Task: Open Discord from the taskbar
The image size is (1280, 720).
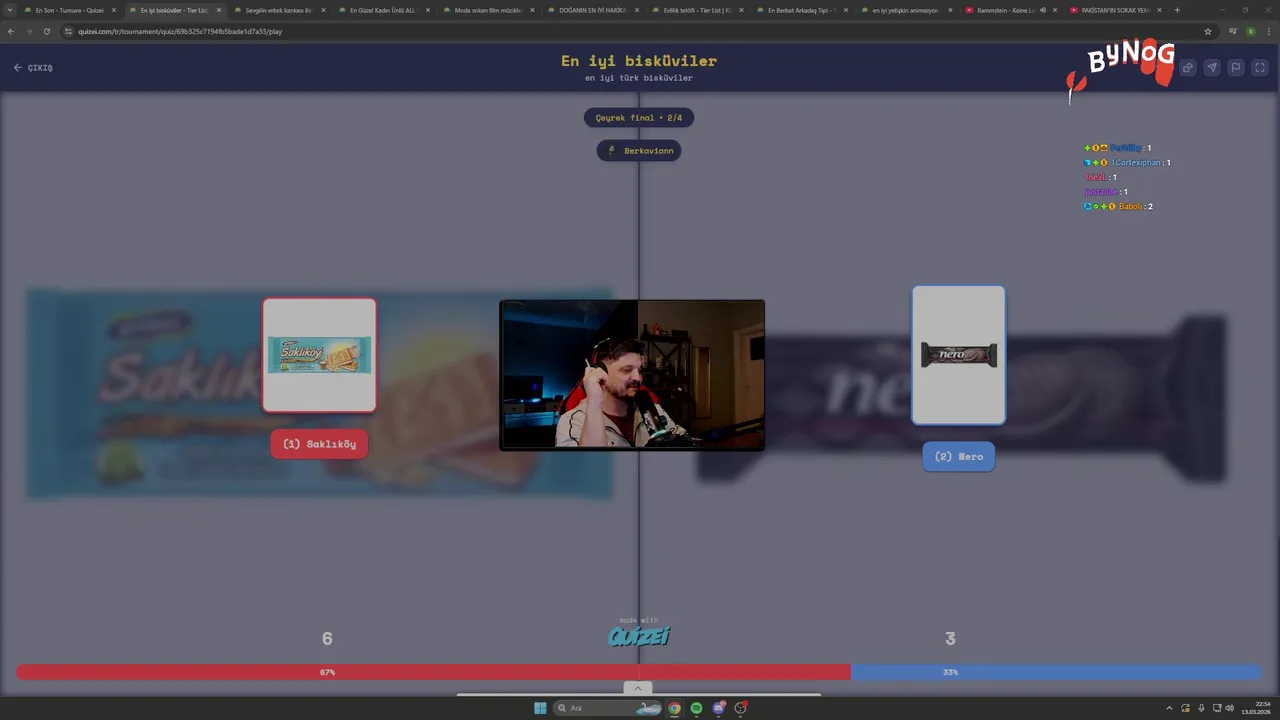Action: point(719,708)
